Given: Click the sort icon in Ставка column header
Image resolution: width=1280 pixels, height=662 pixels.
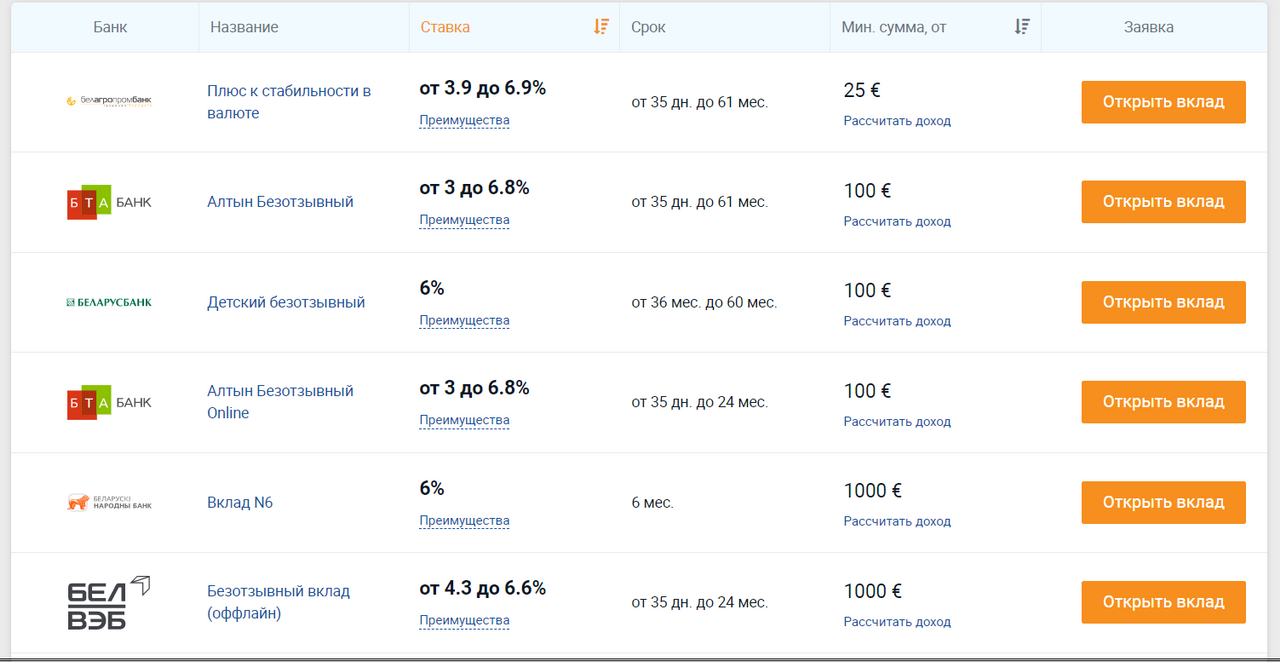Looking at the screenshot, I should pos(601,27).
